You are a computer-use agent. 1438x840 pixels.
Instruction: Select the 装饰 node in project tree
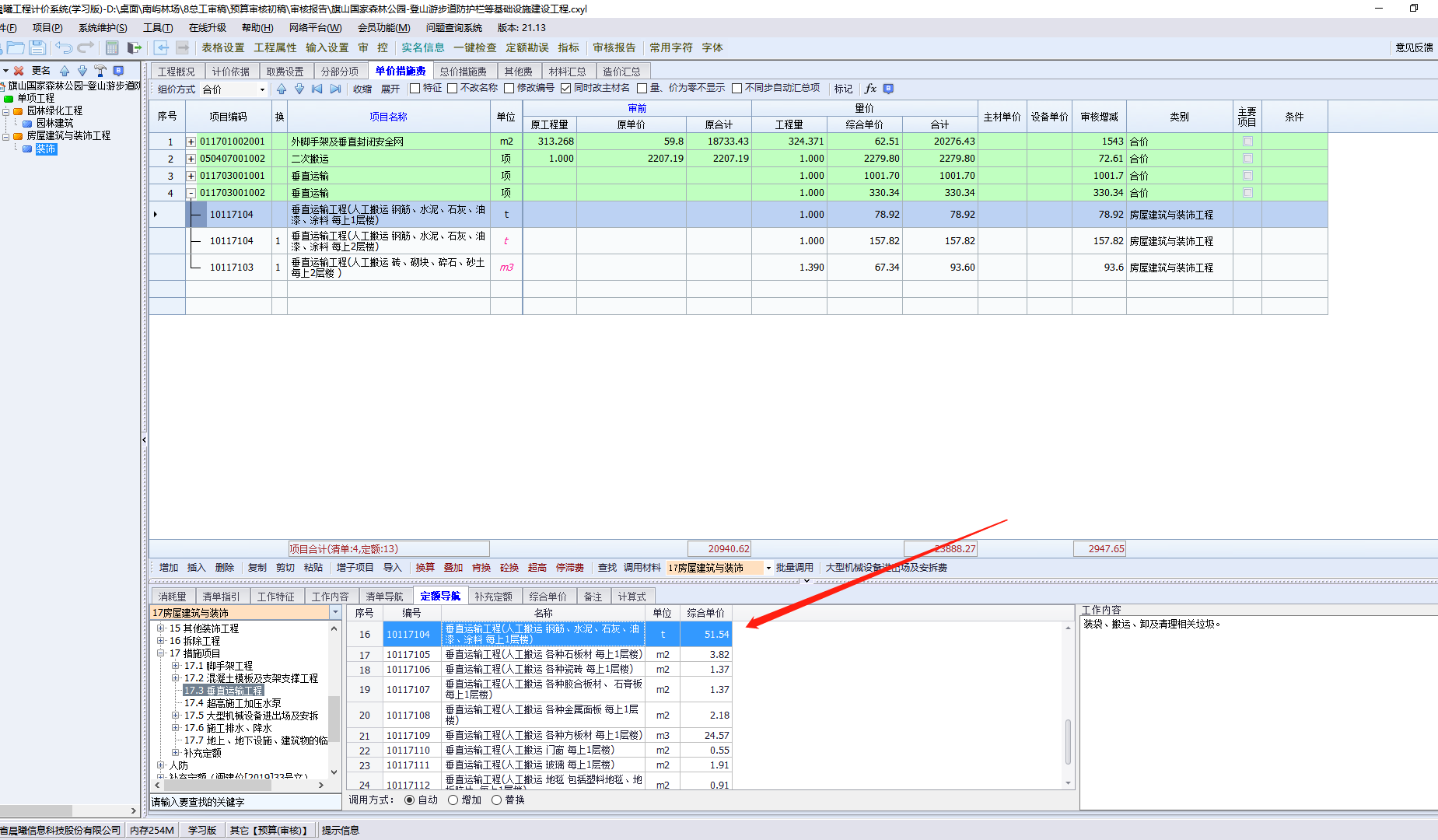[46, 149]
